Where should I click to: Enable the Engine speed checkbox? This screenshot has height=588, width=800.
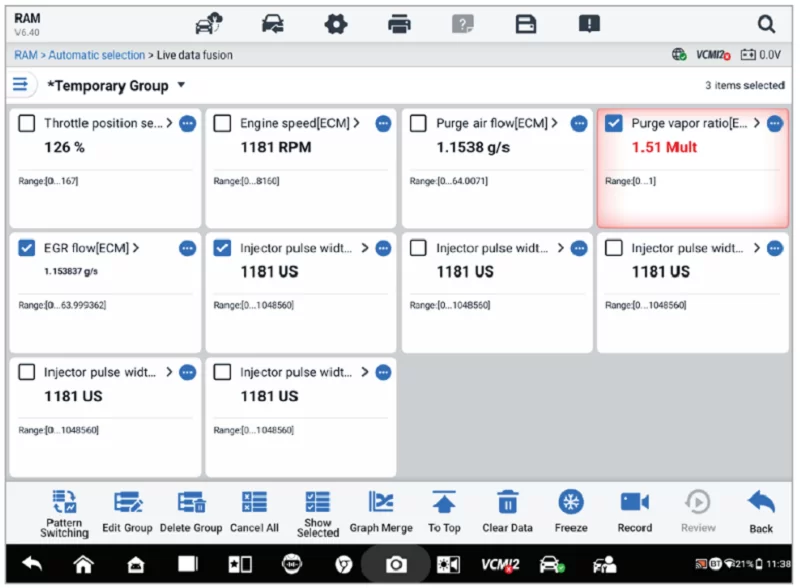(223, 124)
